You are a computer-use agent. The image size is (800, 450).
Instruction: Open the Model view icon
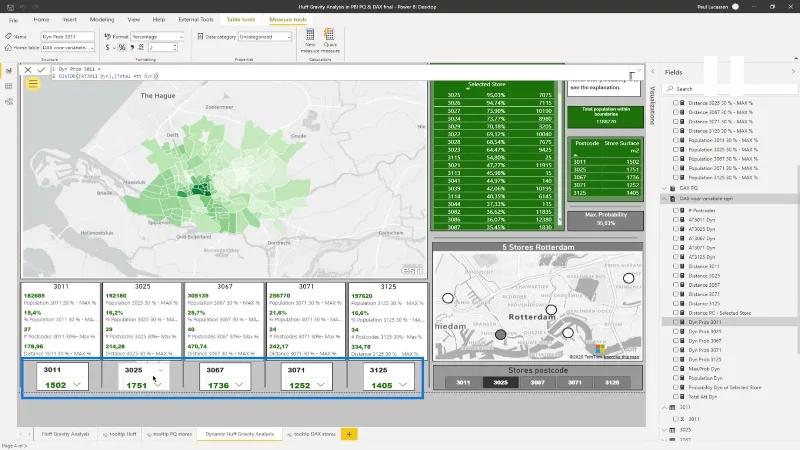9,102
